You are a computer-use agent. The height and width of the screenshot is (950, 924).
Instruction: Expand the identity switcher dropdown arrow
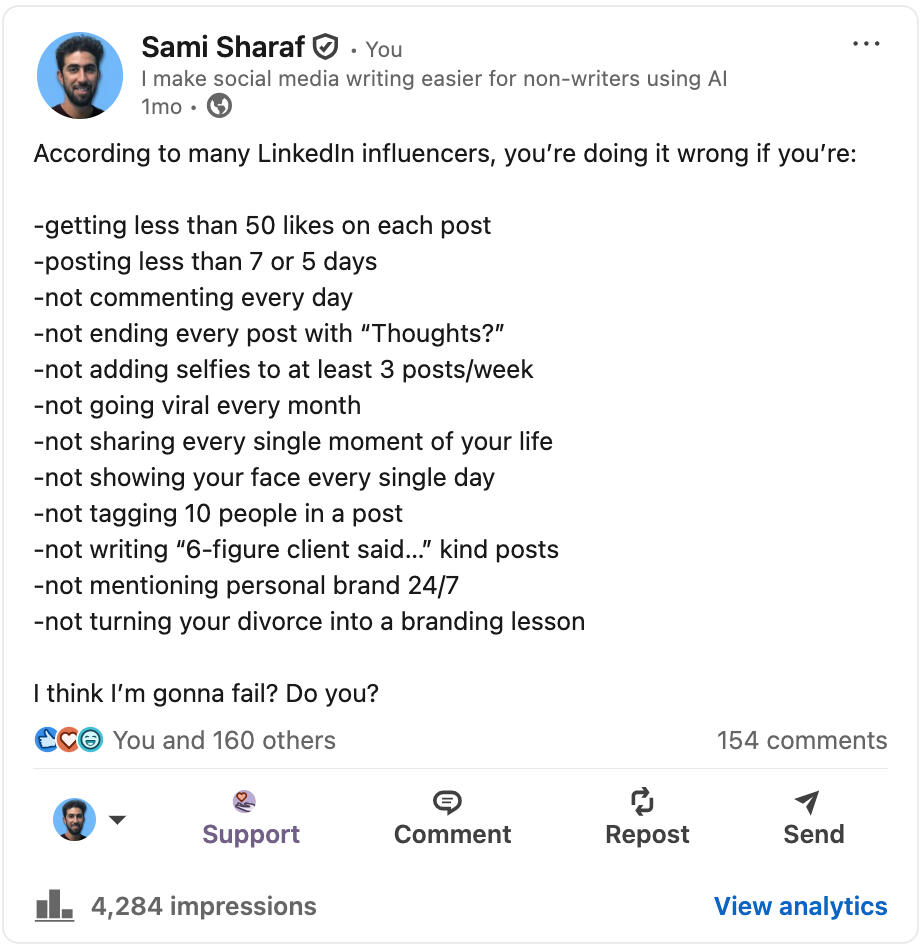(117, 820)
